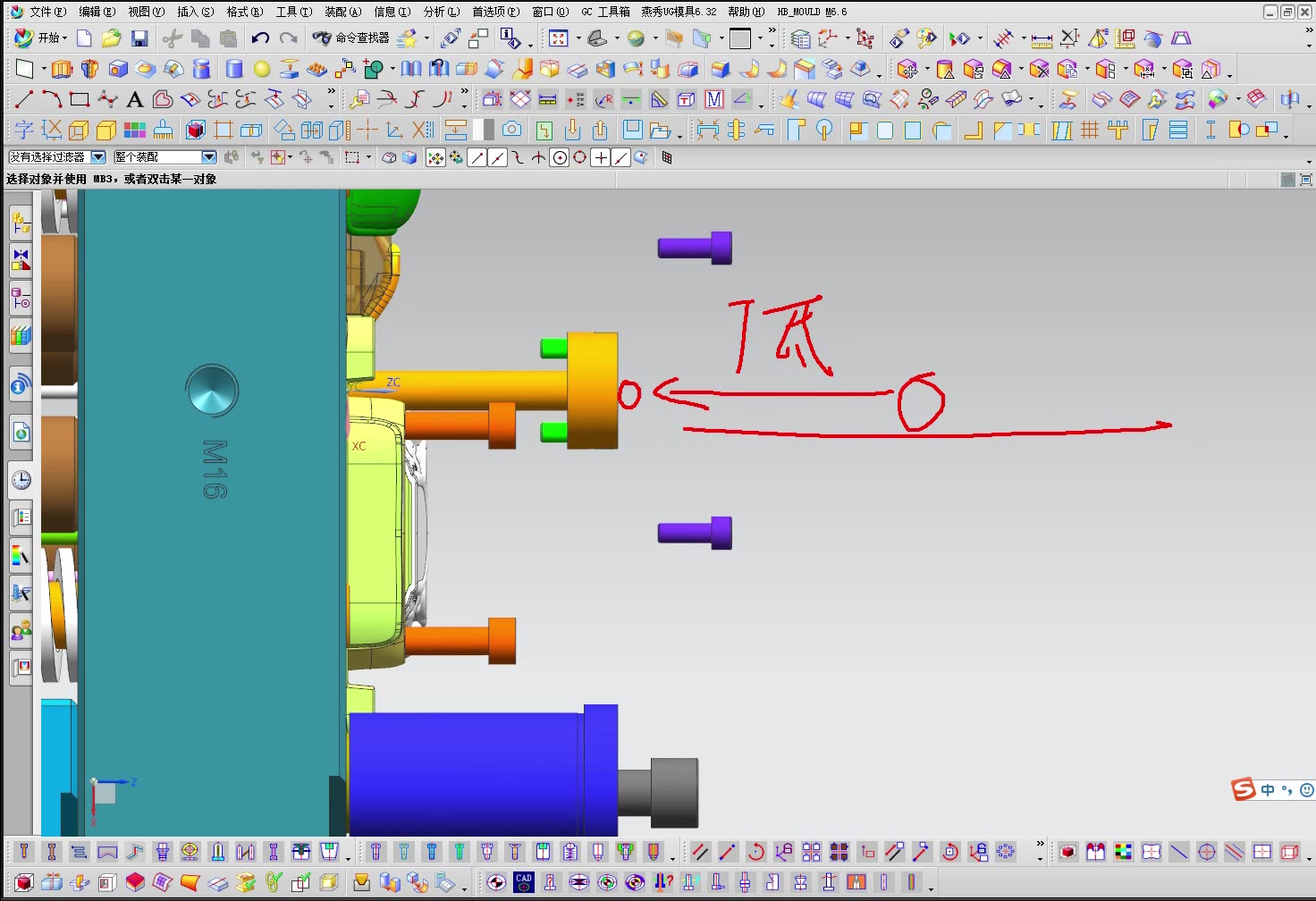
Task: Select the Cylinder primitive tool
Action: [x=234, y=69]
